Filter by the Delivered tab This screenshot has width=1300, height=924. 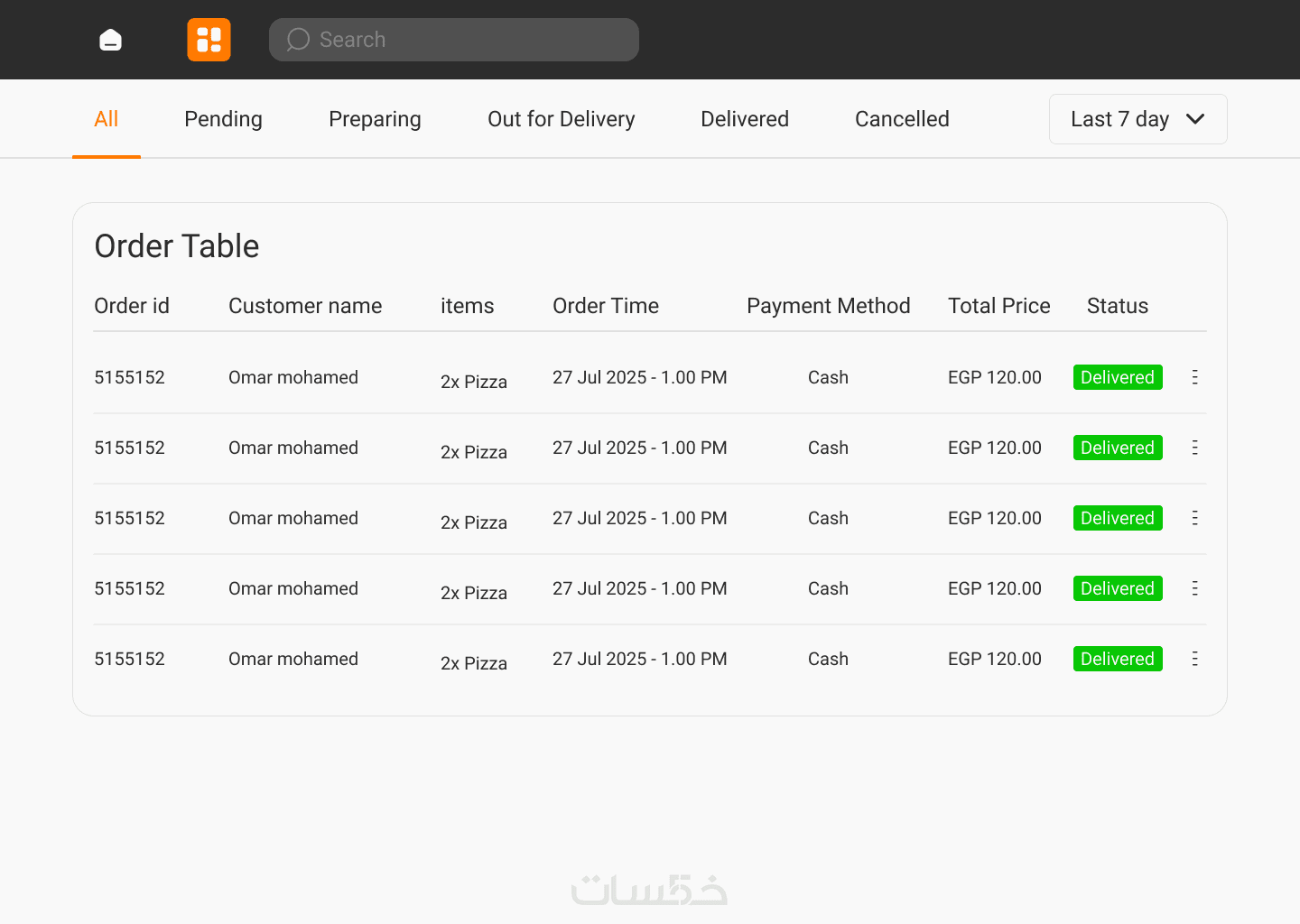(x=744, y=119)
